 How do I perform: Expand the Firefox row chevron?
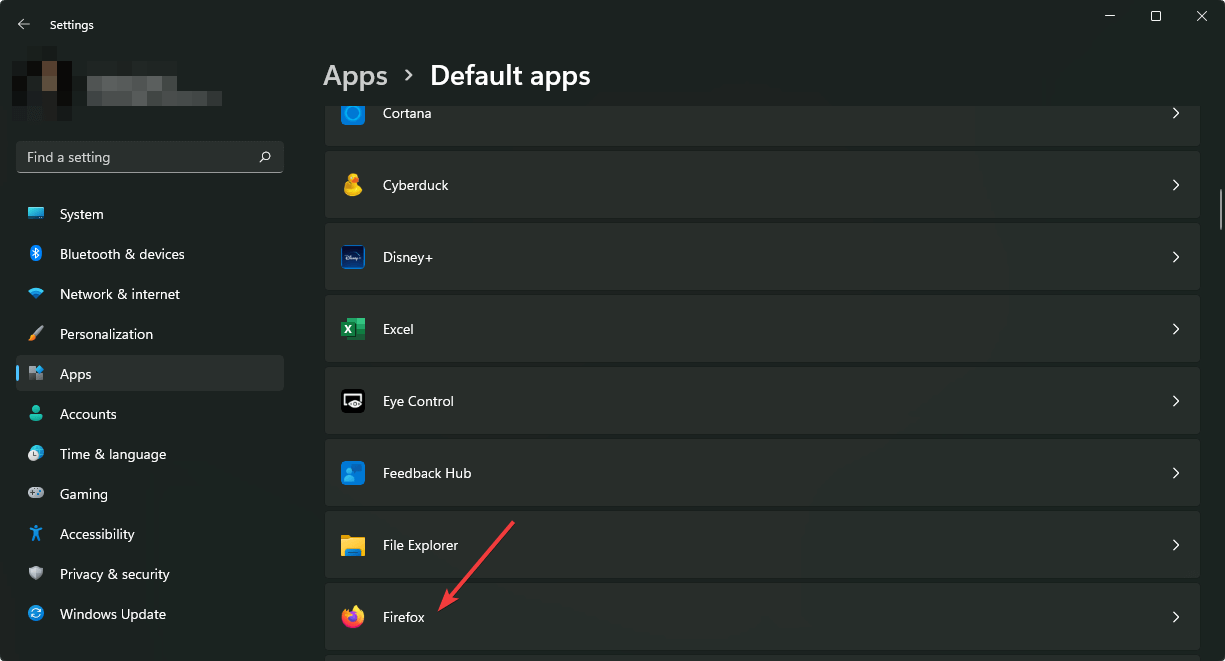tap(1176, 617)
